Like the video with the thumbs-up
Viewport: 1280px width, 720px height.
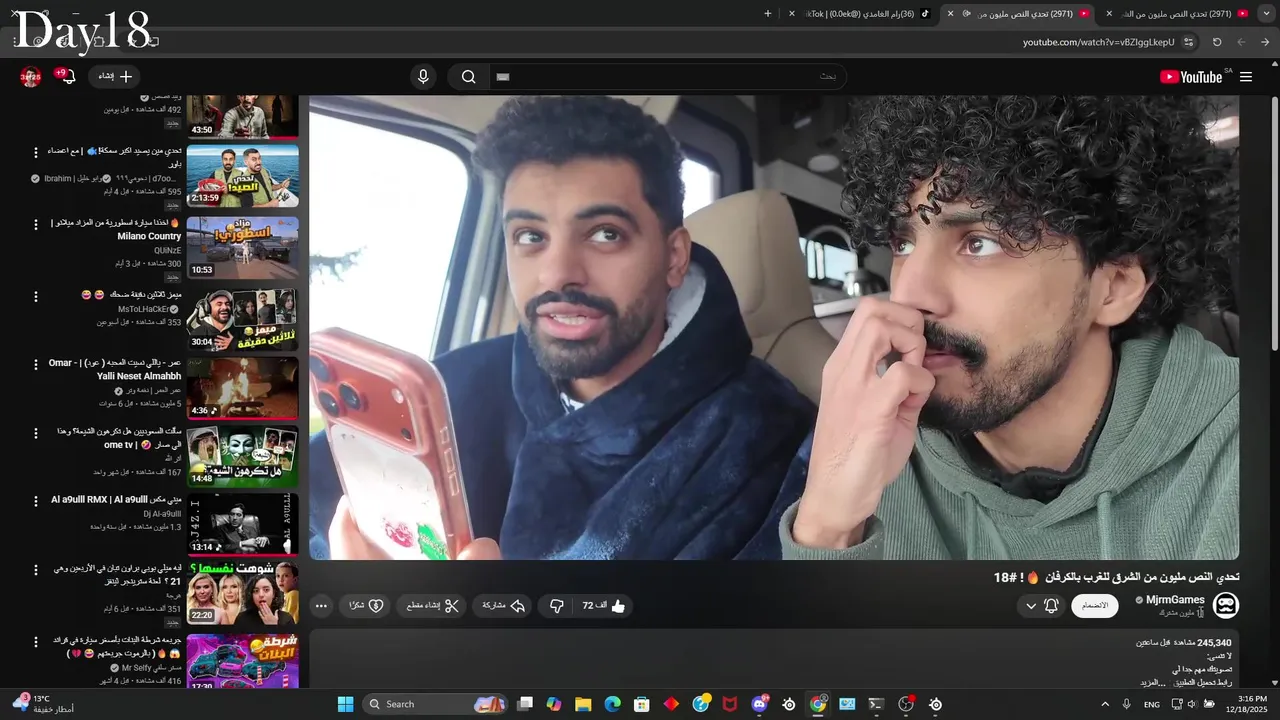[x=604, y=606]
